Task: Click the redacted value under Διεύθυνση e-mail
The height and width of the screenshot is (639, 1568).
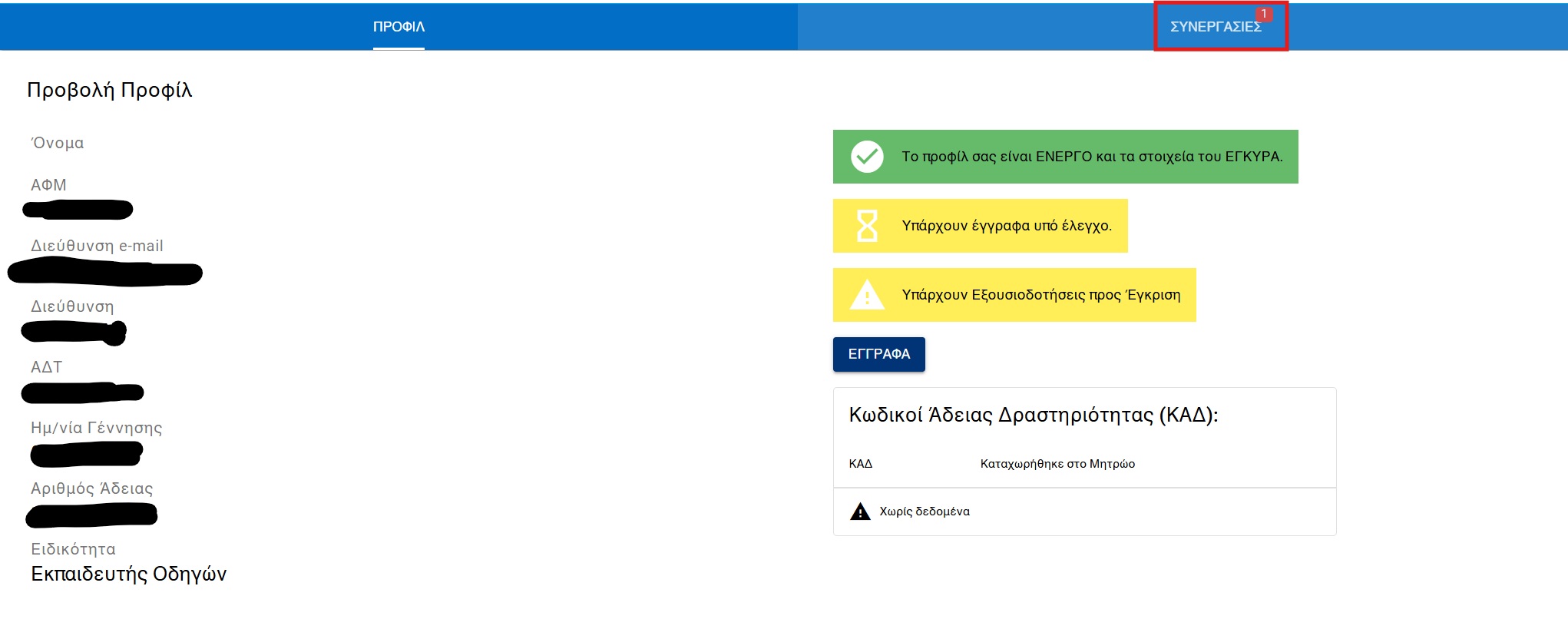Action: [x=105, y=273]
